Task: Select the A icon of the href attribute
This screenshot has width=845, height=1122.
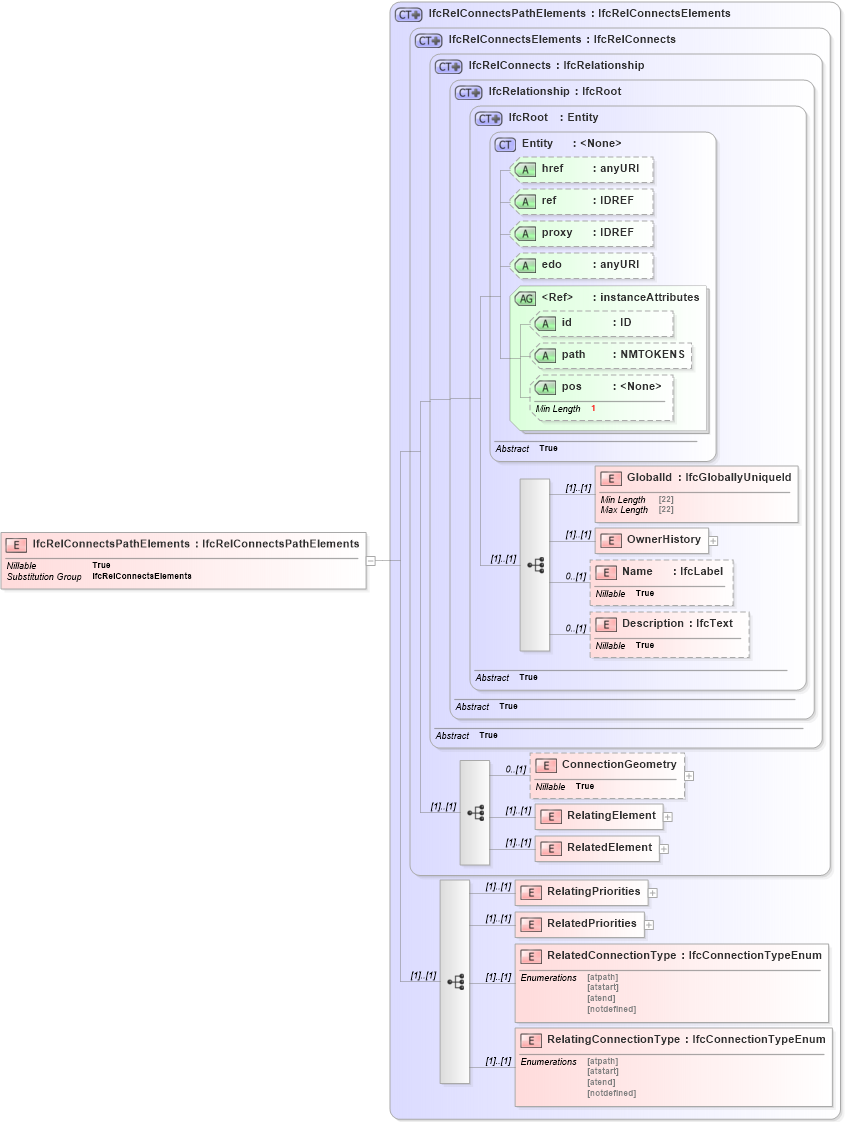Action: [524, 169]
